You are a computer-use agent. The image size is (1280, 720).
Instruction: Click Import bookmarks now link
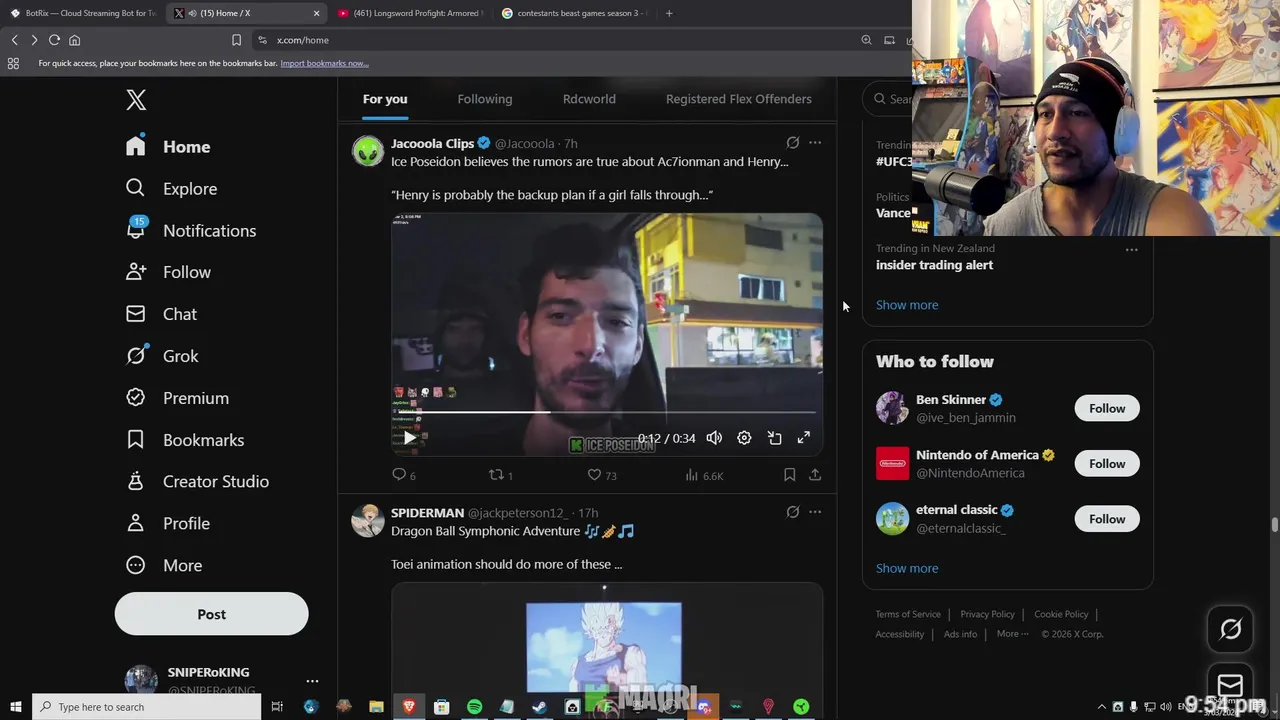click(x=324, y=63)
